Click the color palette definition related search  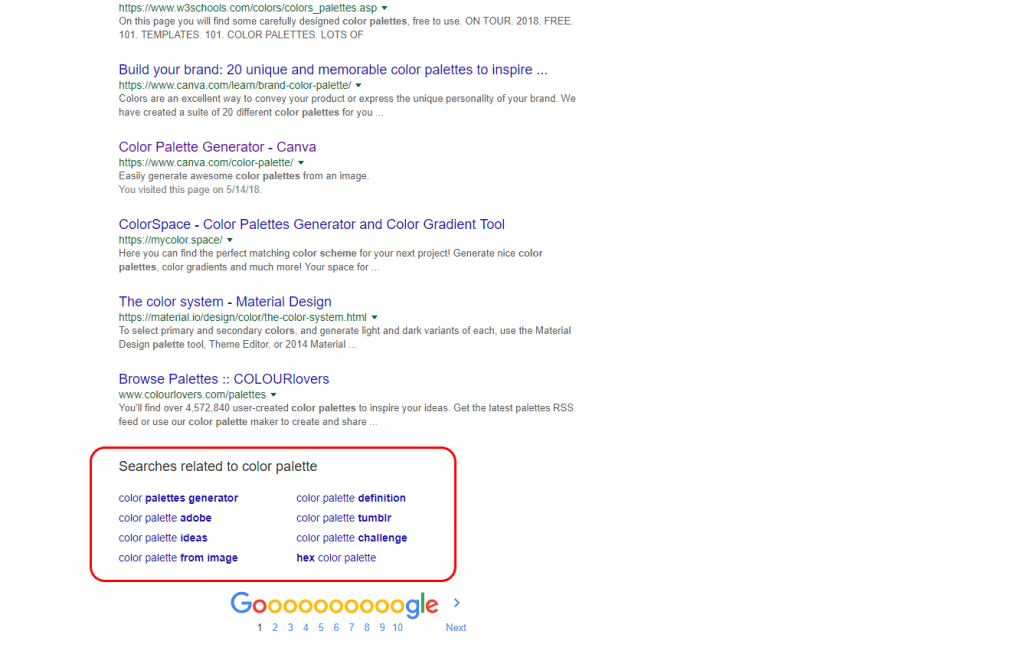point(350,497)
